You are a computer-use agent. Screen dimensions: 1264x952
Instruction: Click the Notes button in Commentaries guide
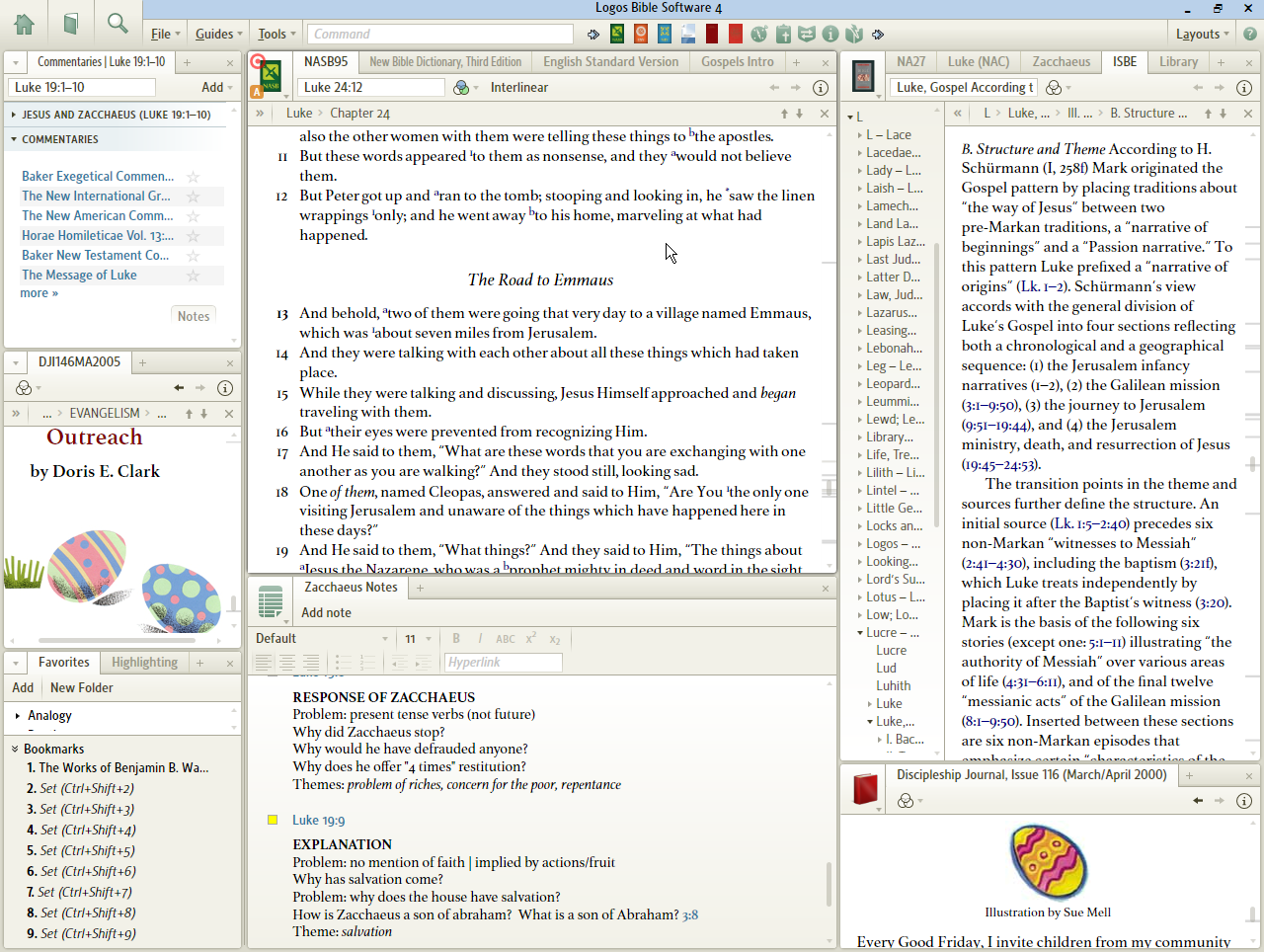click(194, 316)
